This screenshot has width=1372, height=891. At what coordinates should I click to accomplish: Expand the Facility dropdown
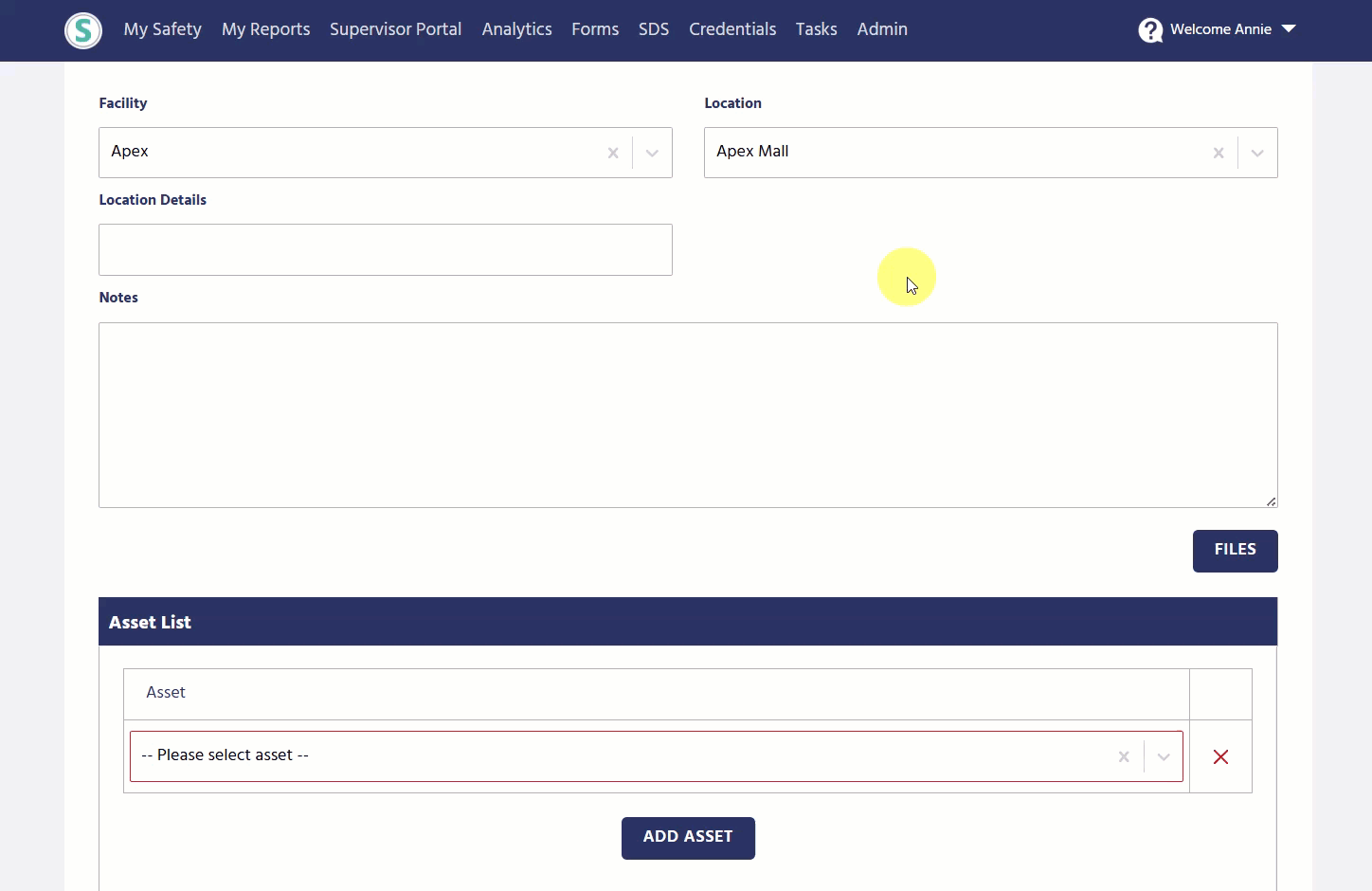click(651, 153)
